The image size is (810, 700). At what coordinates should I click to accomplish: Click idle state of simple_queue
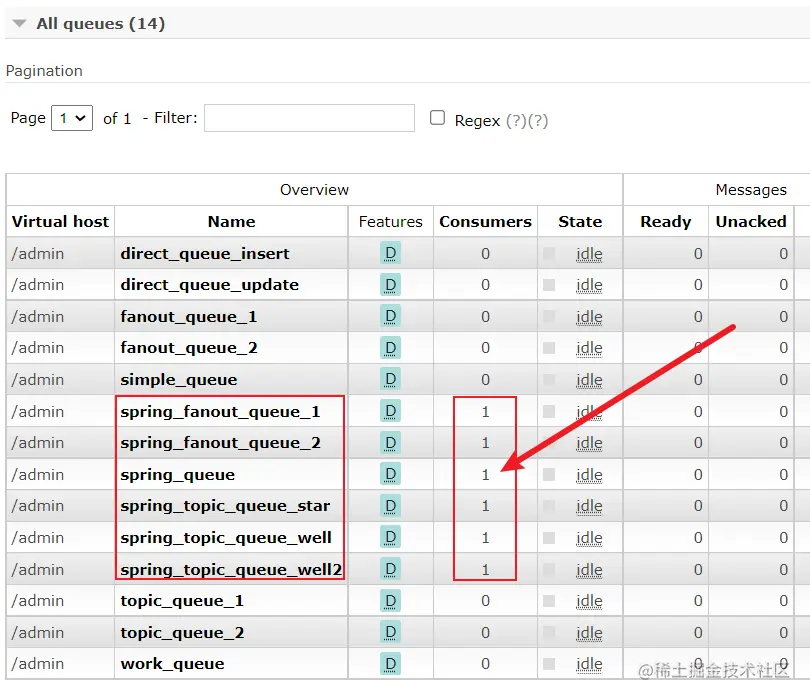[x=589, y=380]
